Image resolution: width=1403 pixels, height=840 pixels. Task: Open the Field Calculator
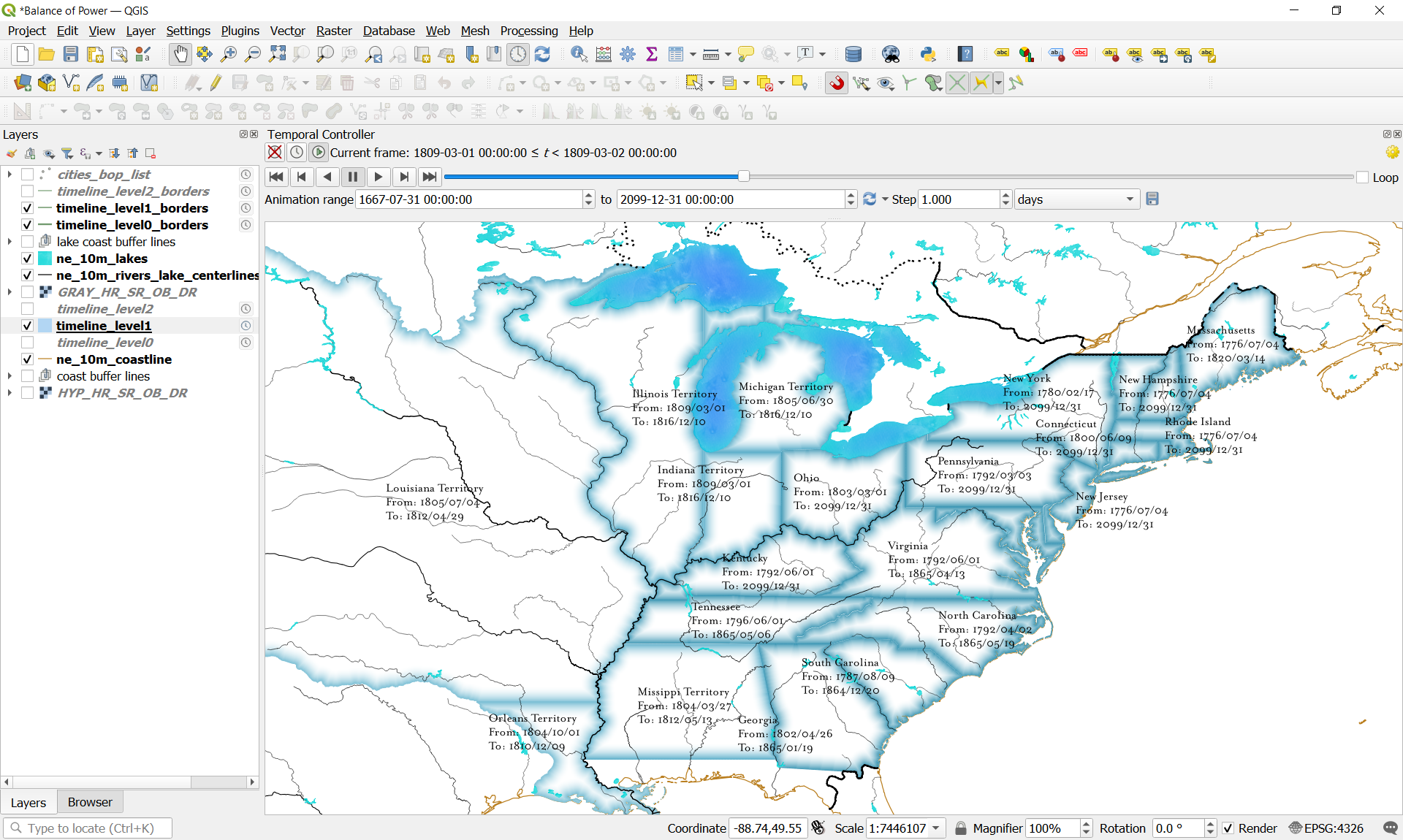(x=603, y=54)
